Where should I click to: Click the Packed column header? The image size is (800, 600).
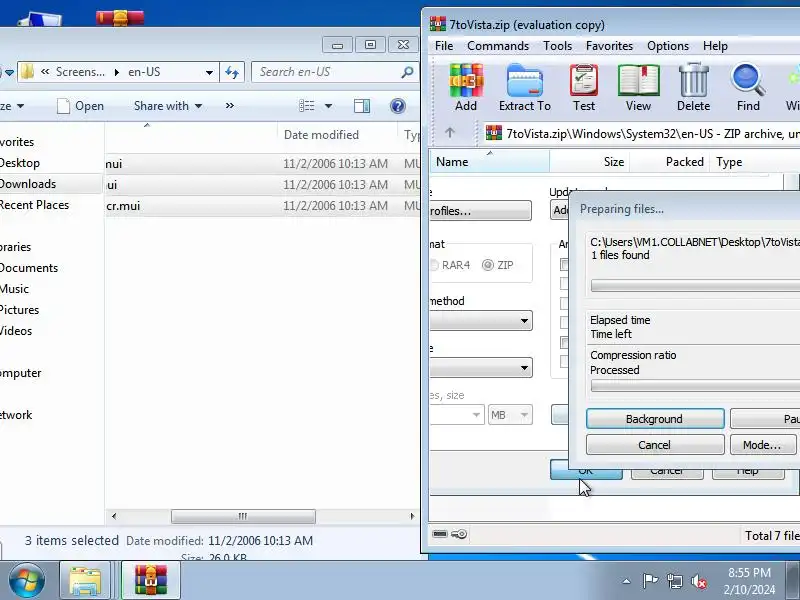point(669,162)
